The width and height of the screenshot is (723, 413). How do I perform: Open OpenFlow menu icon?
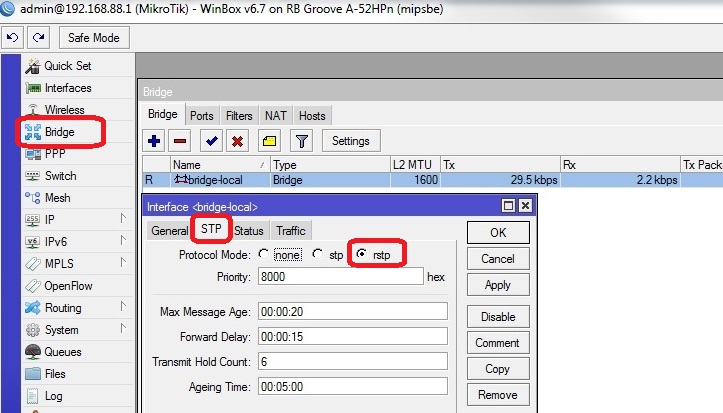click(x=33, y=286)
